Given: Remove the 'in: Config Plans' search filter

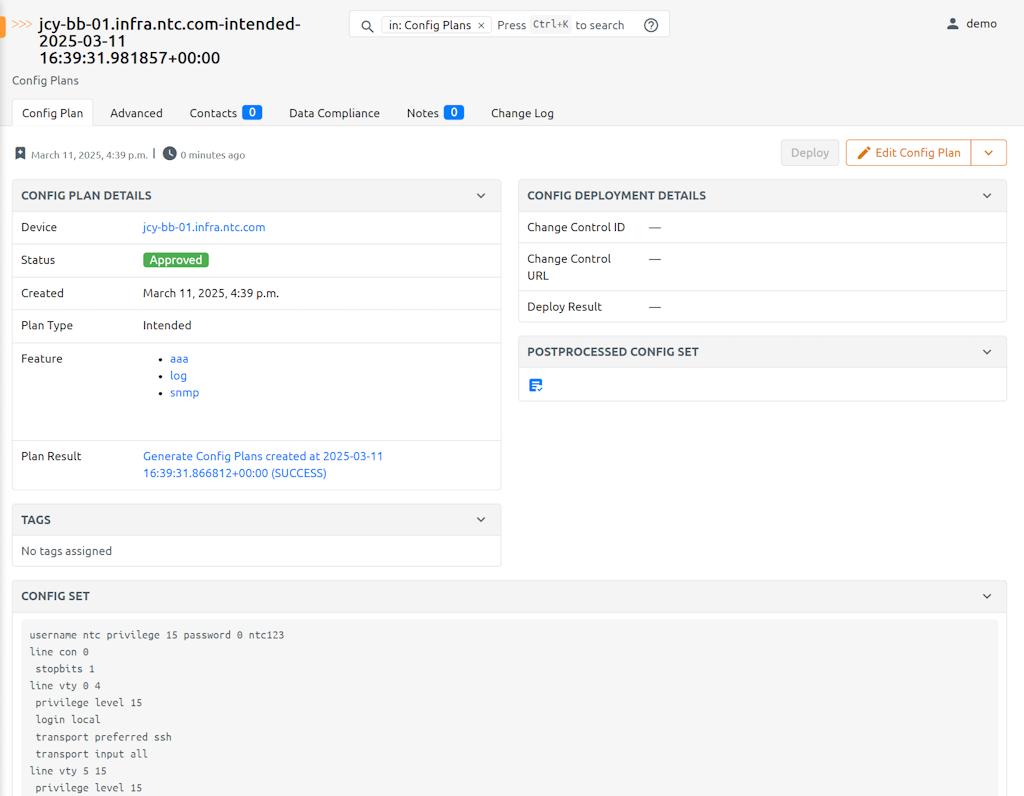Looking at the screenshot, I should tap(482, 24).
